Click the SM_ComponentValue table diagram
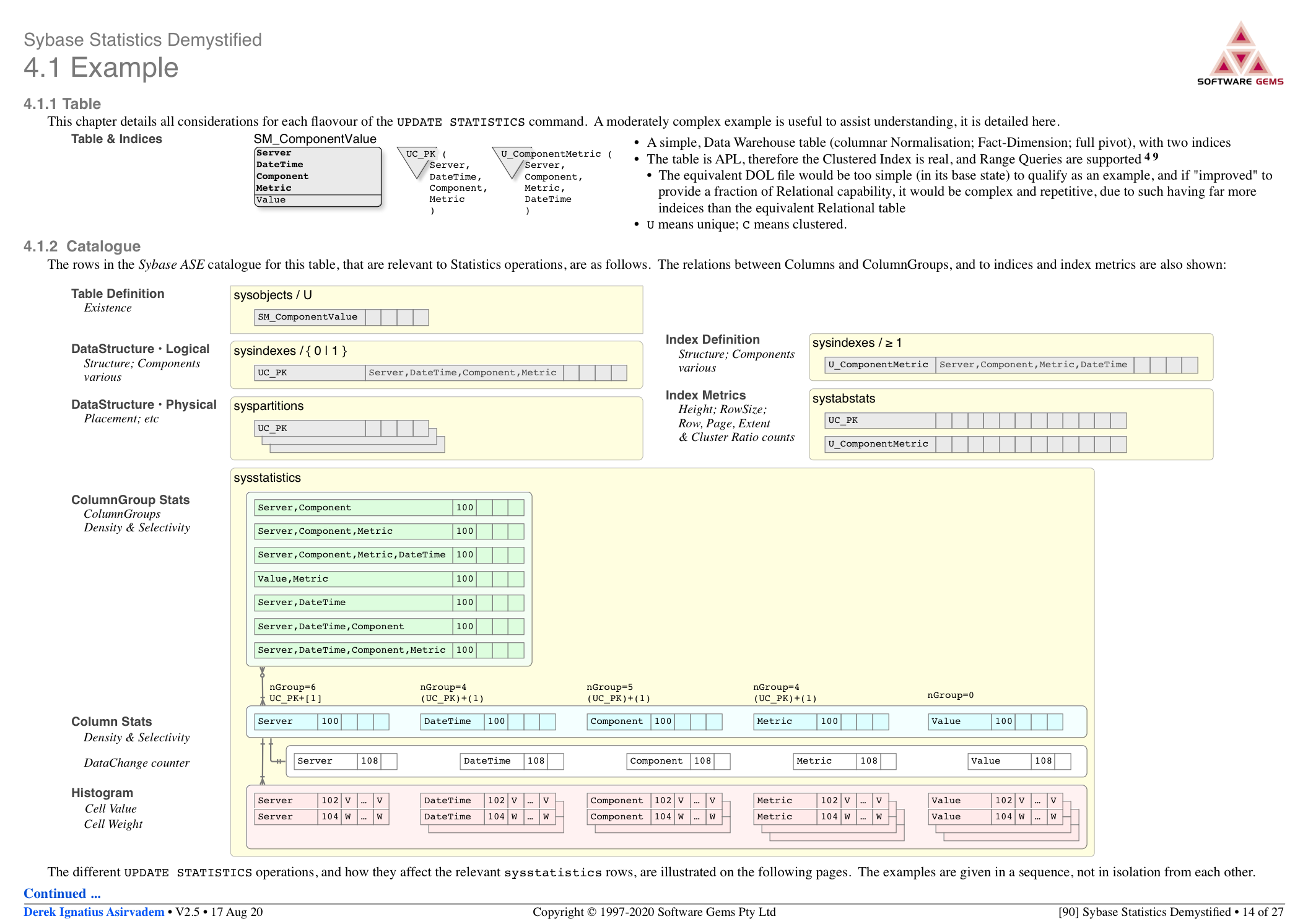The height and width of the screenshot is (924, 1308). [x=317, y=177]
